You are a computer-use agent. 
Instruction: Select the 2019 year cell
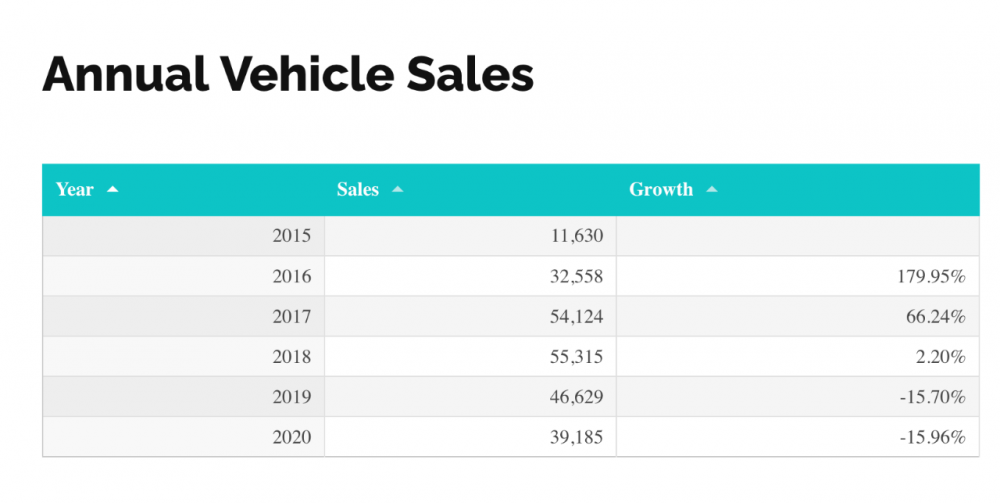point(291,397)
